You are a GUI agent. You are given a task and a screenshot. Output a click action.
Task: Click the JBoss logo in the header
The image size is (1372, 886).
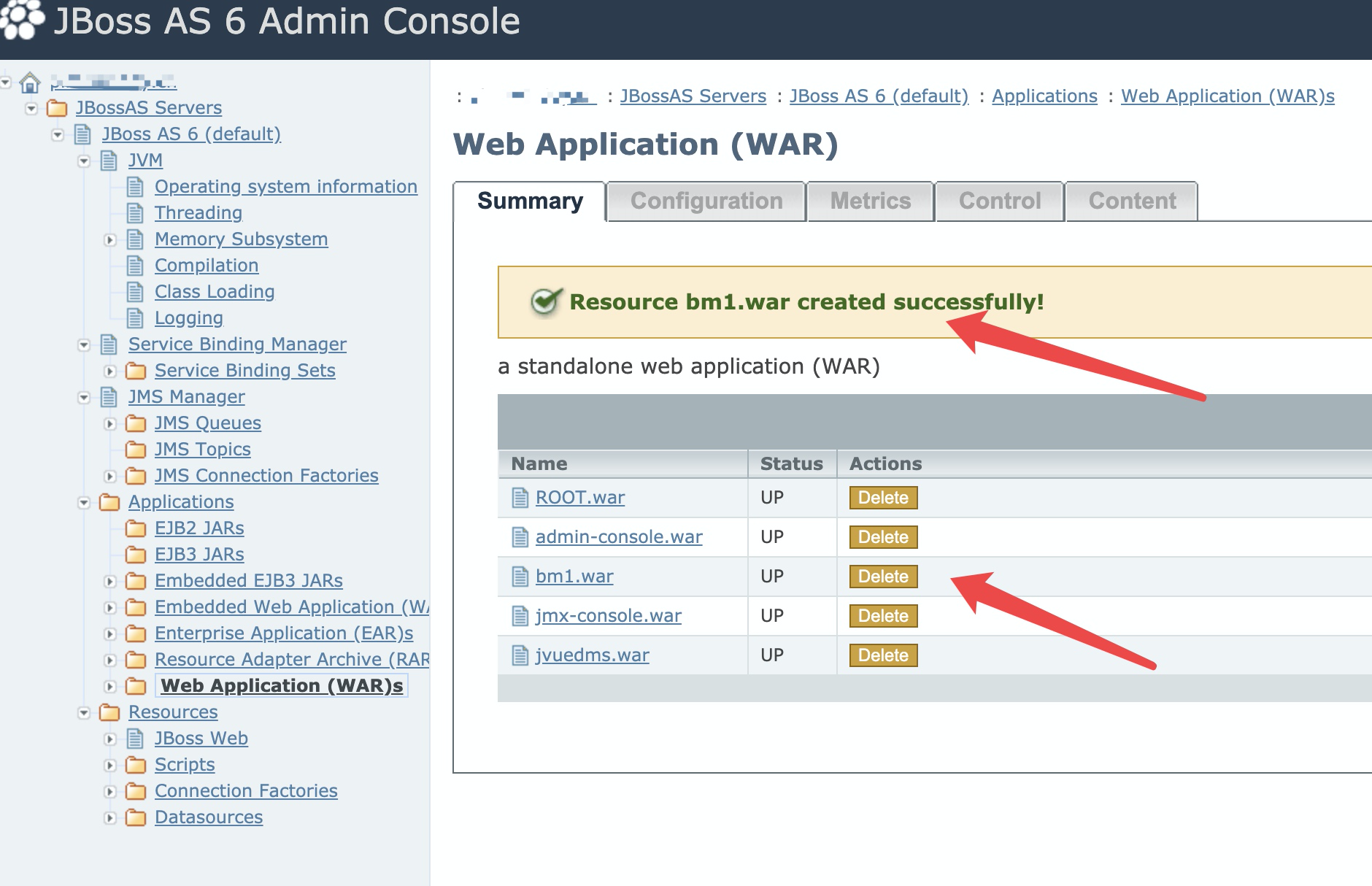pos(22,20)
